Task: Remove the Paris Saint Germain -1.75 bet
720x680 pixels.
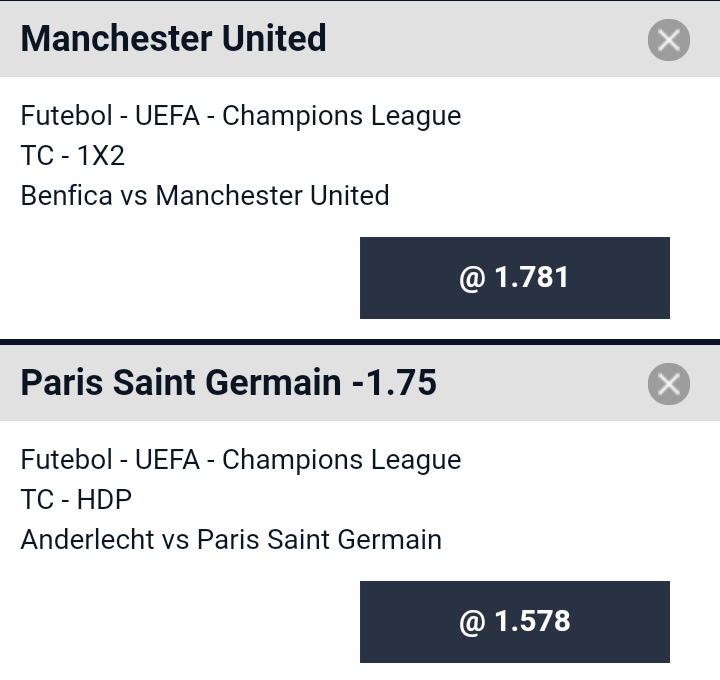Action: point(669,384)
